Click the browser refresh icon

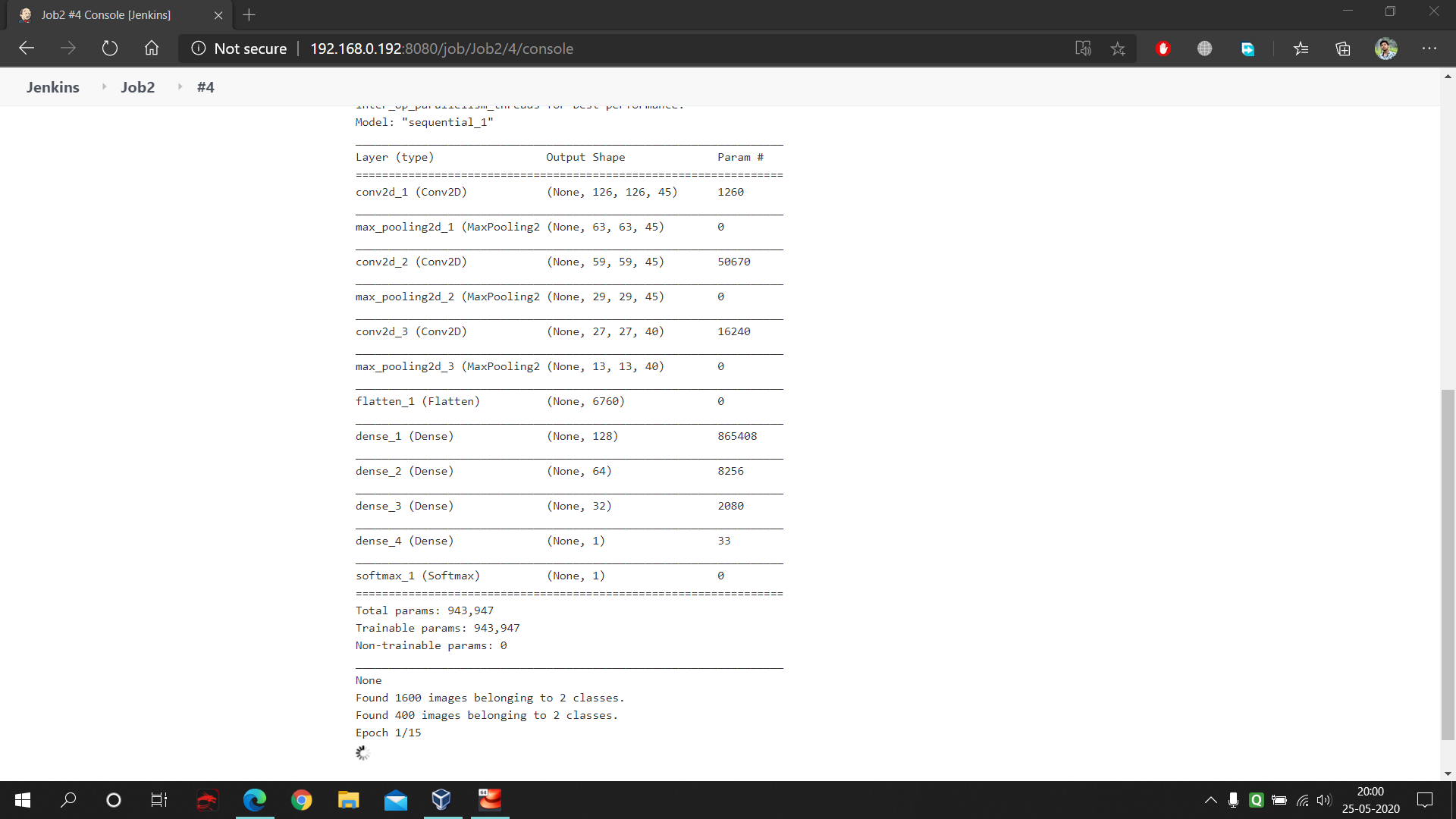[x=110, y=49]
